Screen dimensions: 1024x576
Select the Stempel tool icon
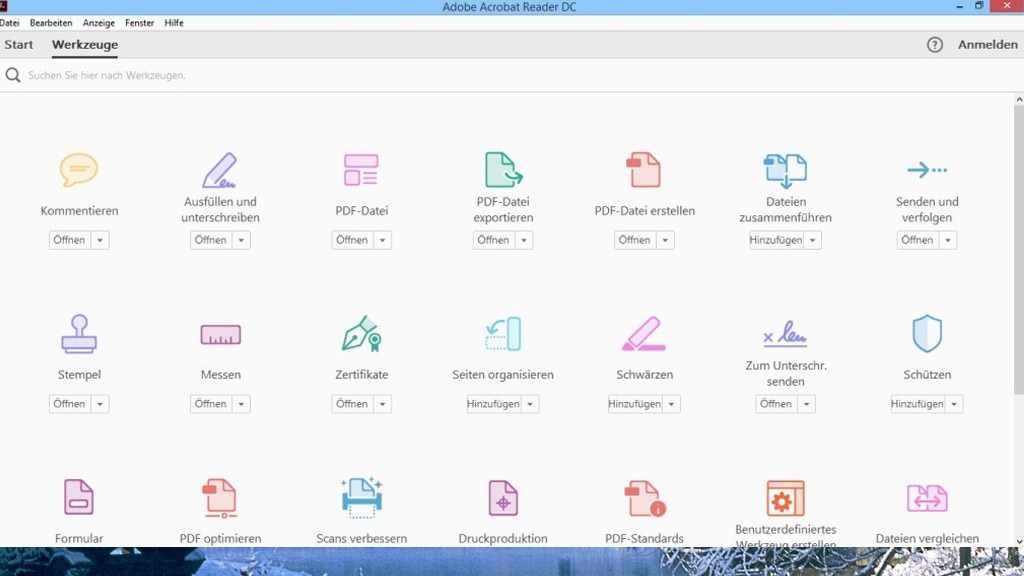pos(79,335)
